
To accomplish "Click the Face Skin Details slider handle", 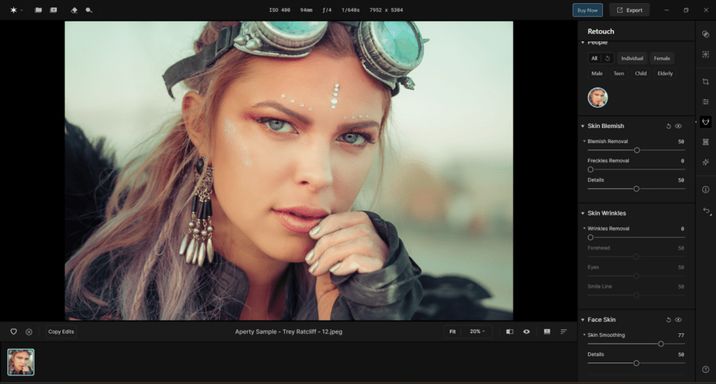I will 637,363.
